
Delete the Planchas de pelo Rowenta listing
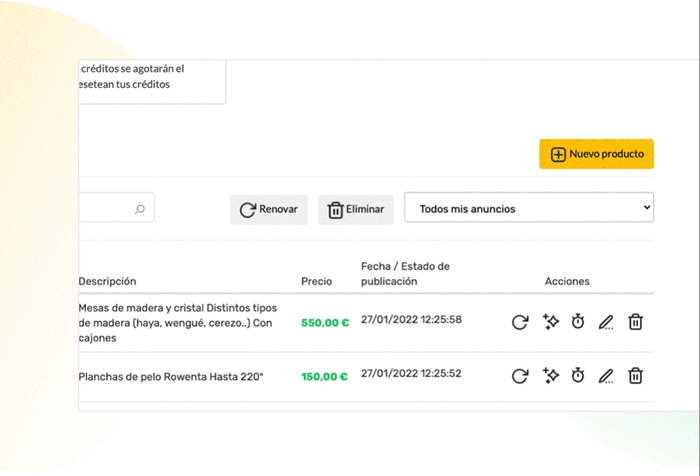[635, 376]
